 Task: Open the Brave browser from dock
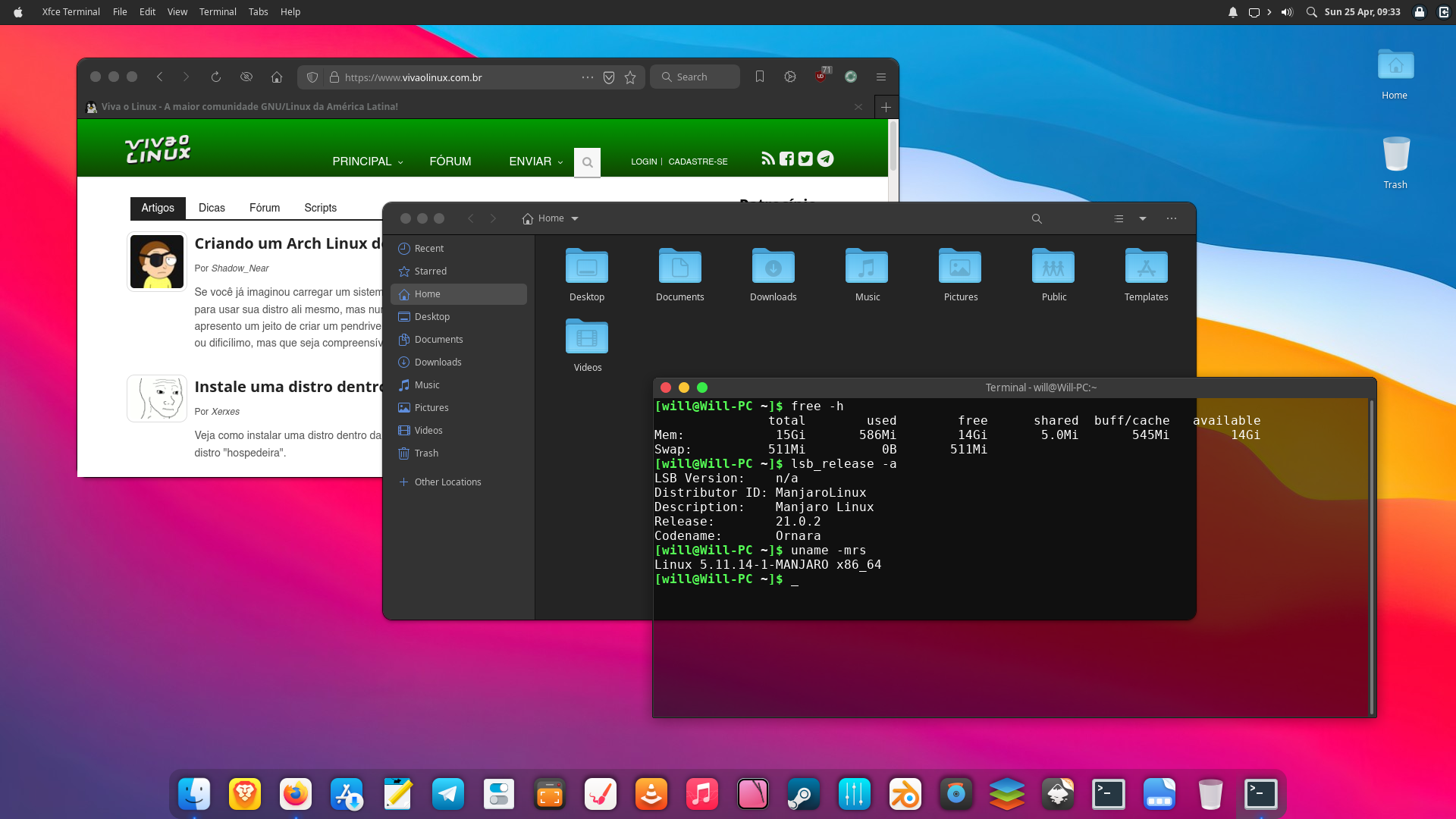(x=245, y=794)
